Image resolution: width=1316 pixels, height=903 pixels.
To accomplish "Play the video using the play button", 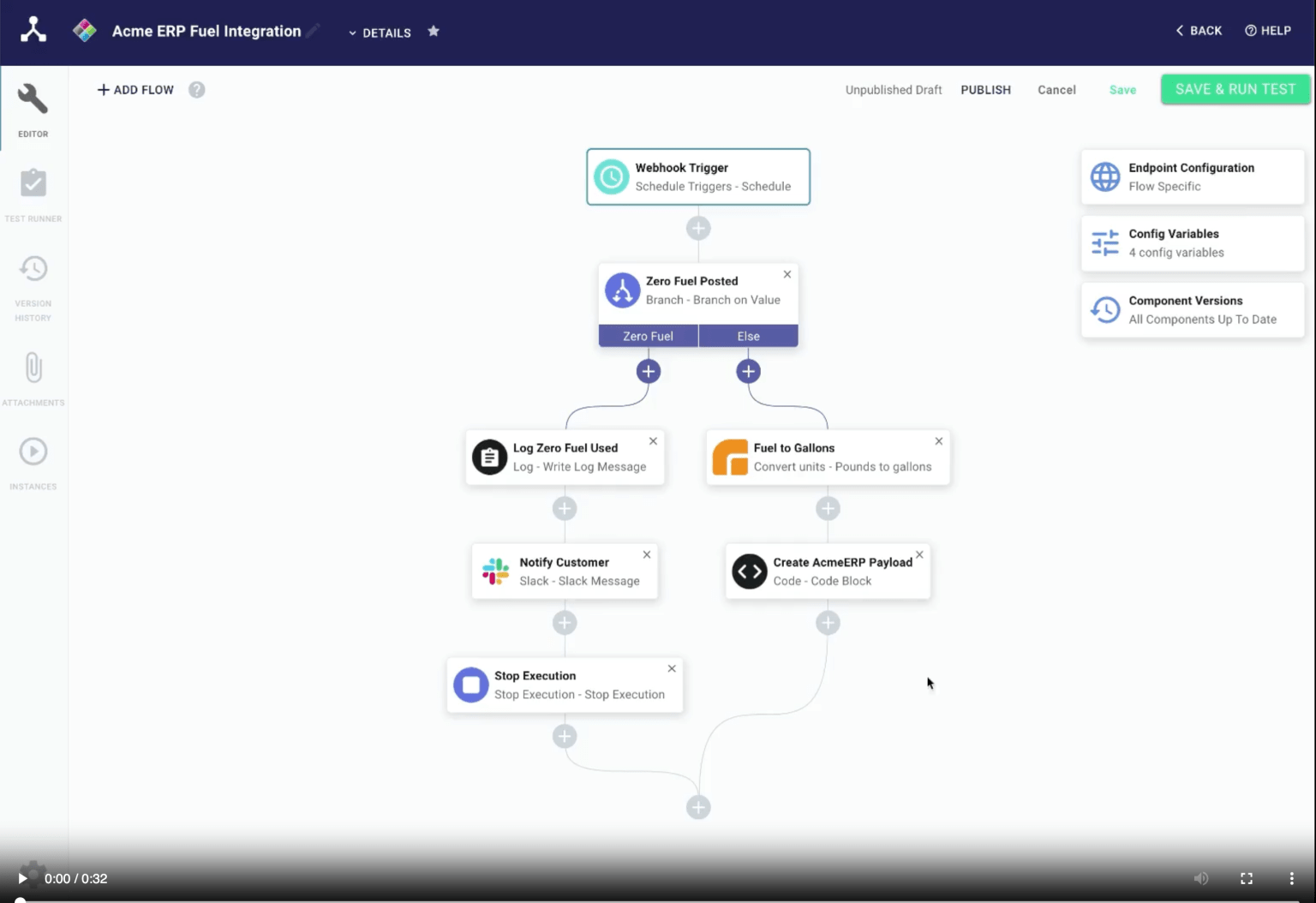I will click(24, 878).
